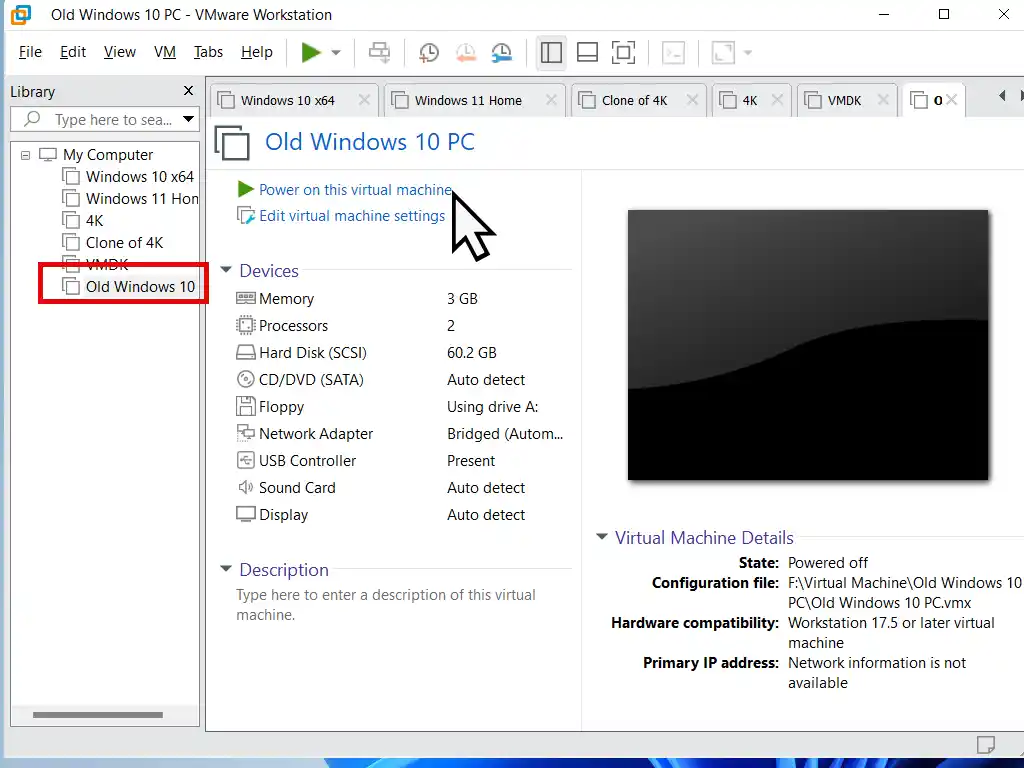The width and height of the screenshot is (1024, 768).
Task: Open the power options dropdown arrow
Action: click(x=336, y=52)
